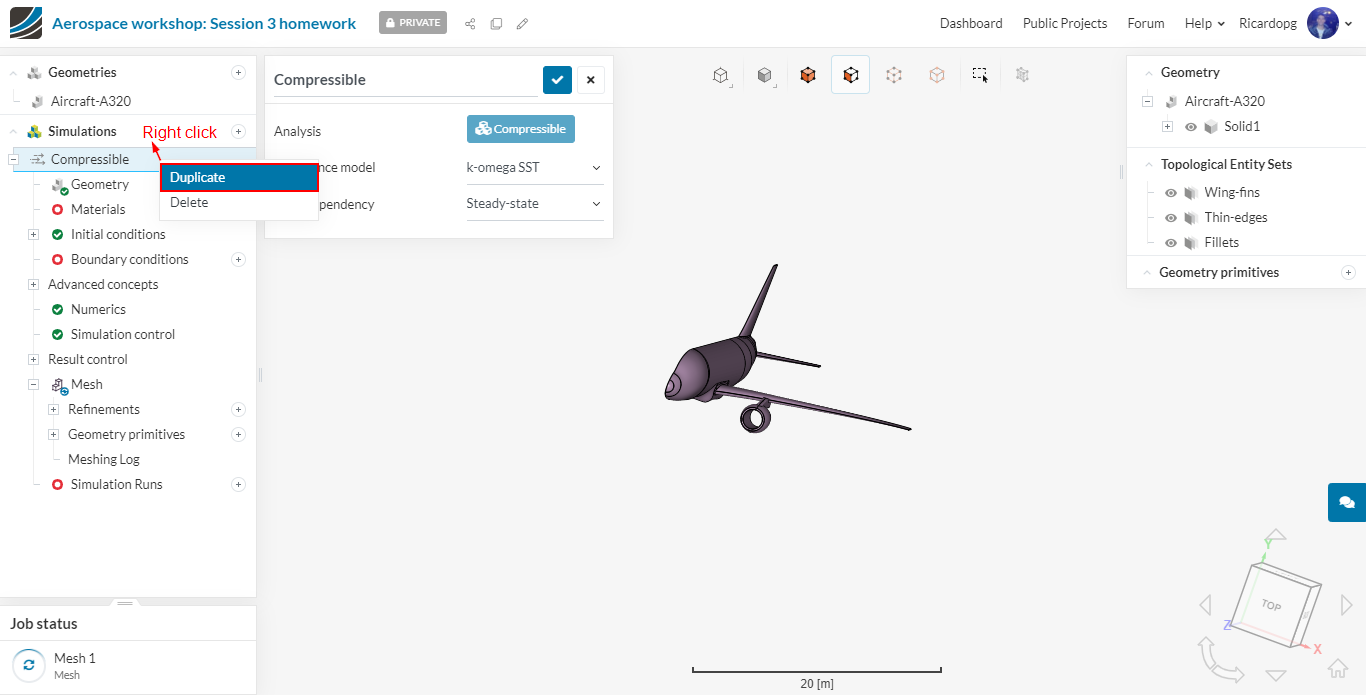Choose Delete from context menu
1366x695 pixels.
click(239, 202)
